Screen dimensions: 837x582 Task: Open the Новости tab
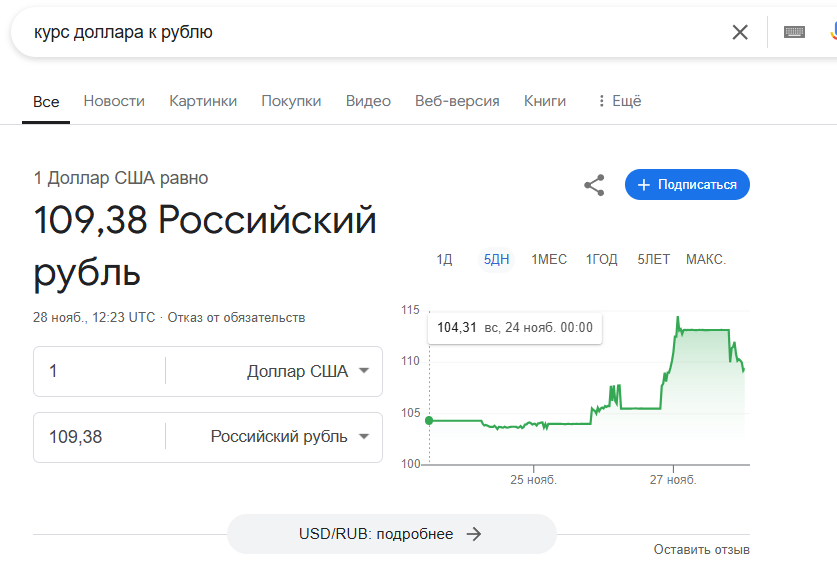[x=114, y=101]
